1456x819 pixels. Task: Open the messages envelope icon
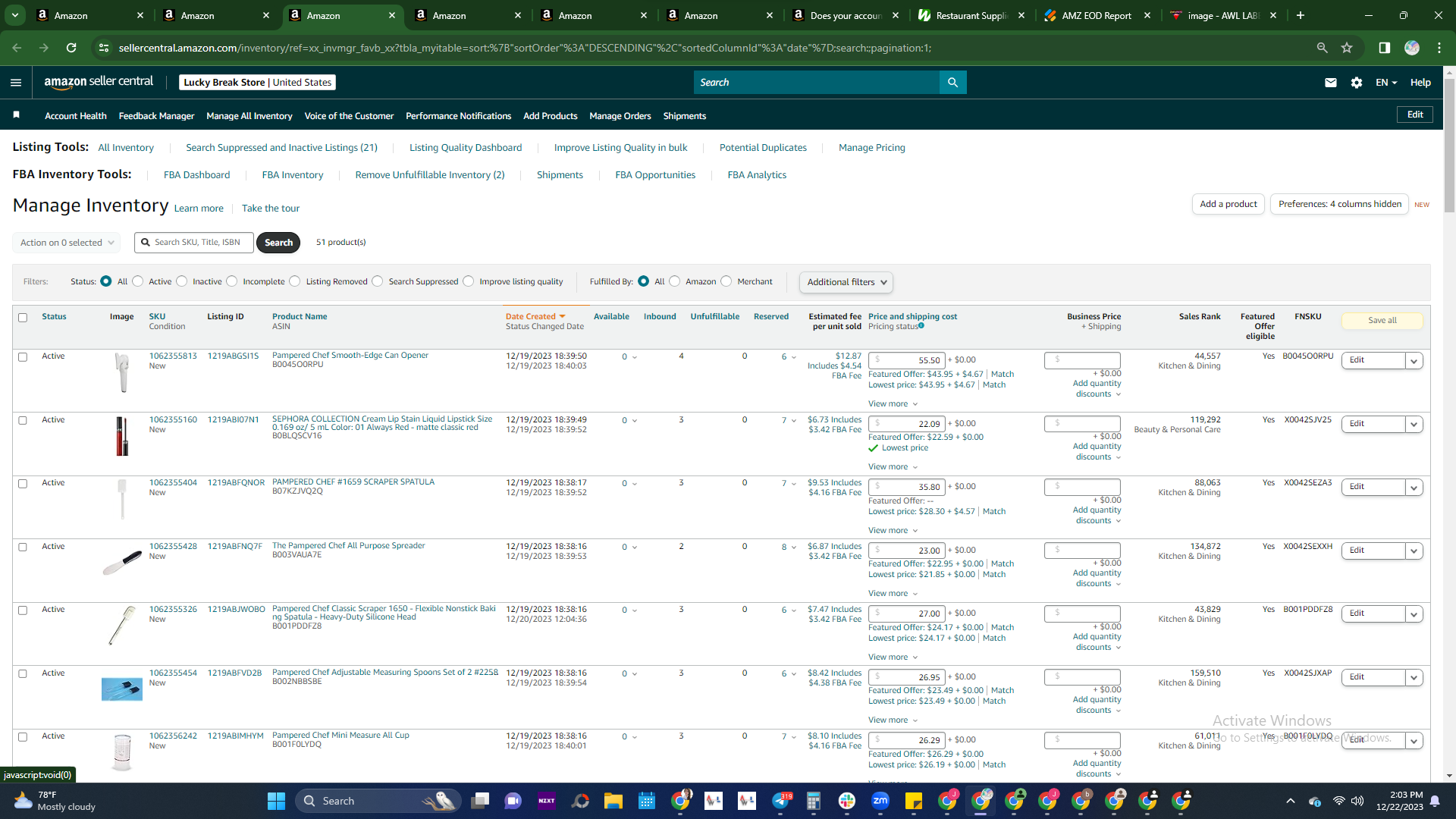pos(1331,83)
